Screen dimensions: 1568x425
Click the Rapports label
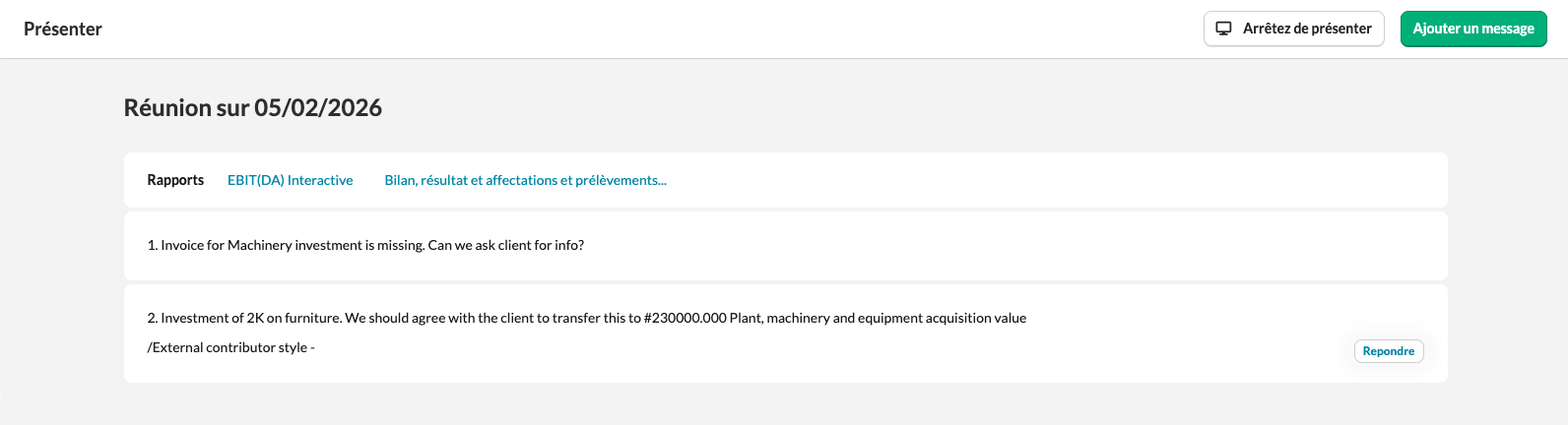[175, 180]
